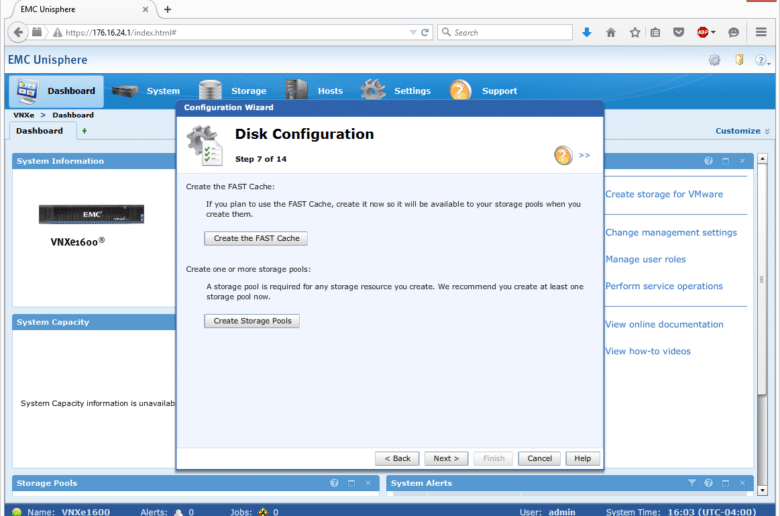
Task: Click the Firefox downloads arrow icon
Action: [x=586, y=32]
